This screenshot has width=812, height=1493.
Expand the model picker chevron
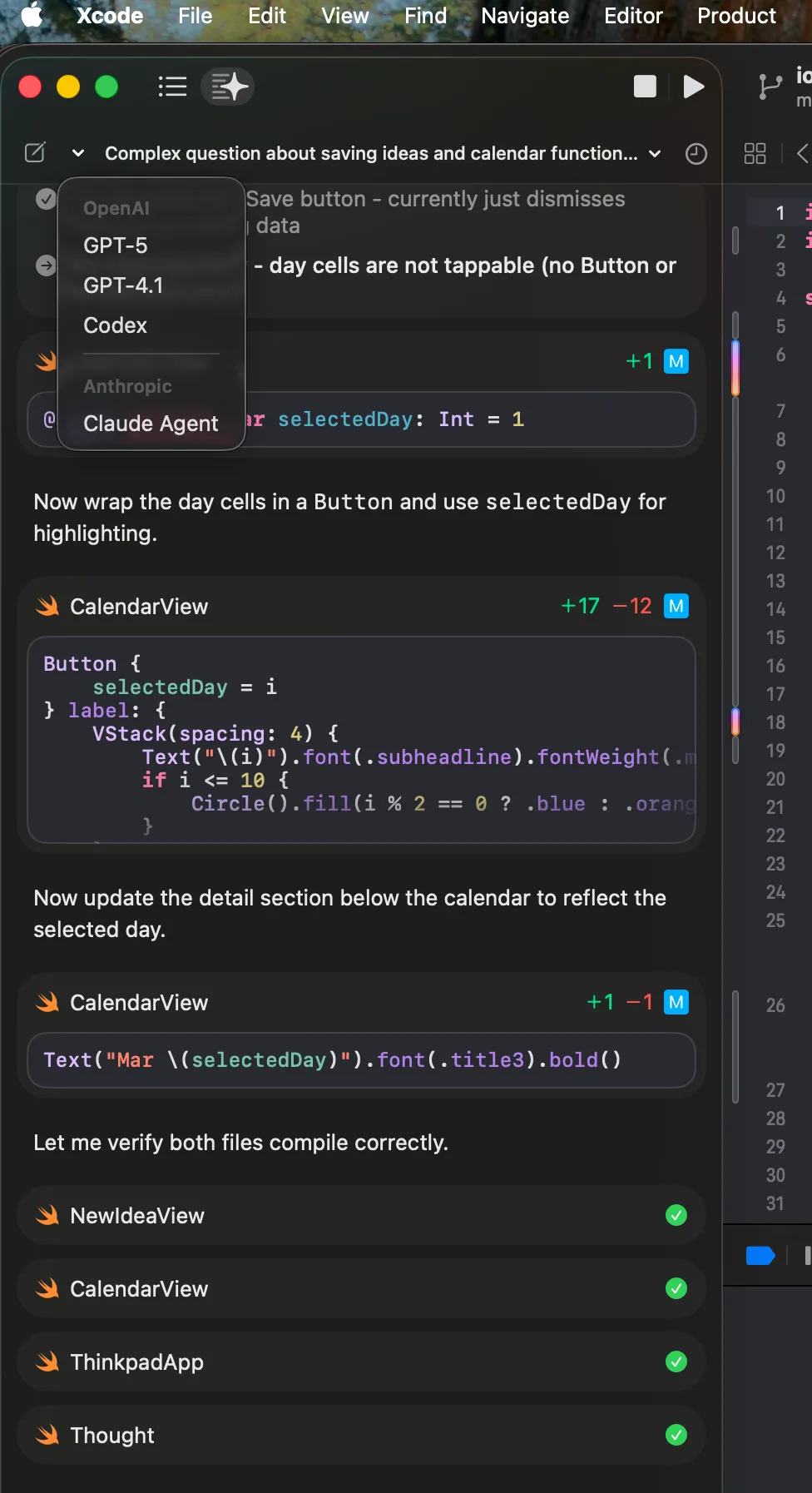78,153
